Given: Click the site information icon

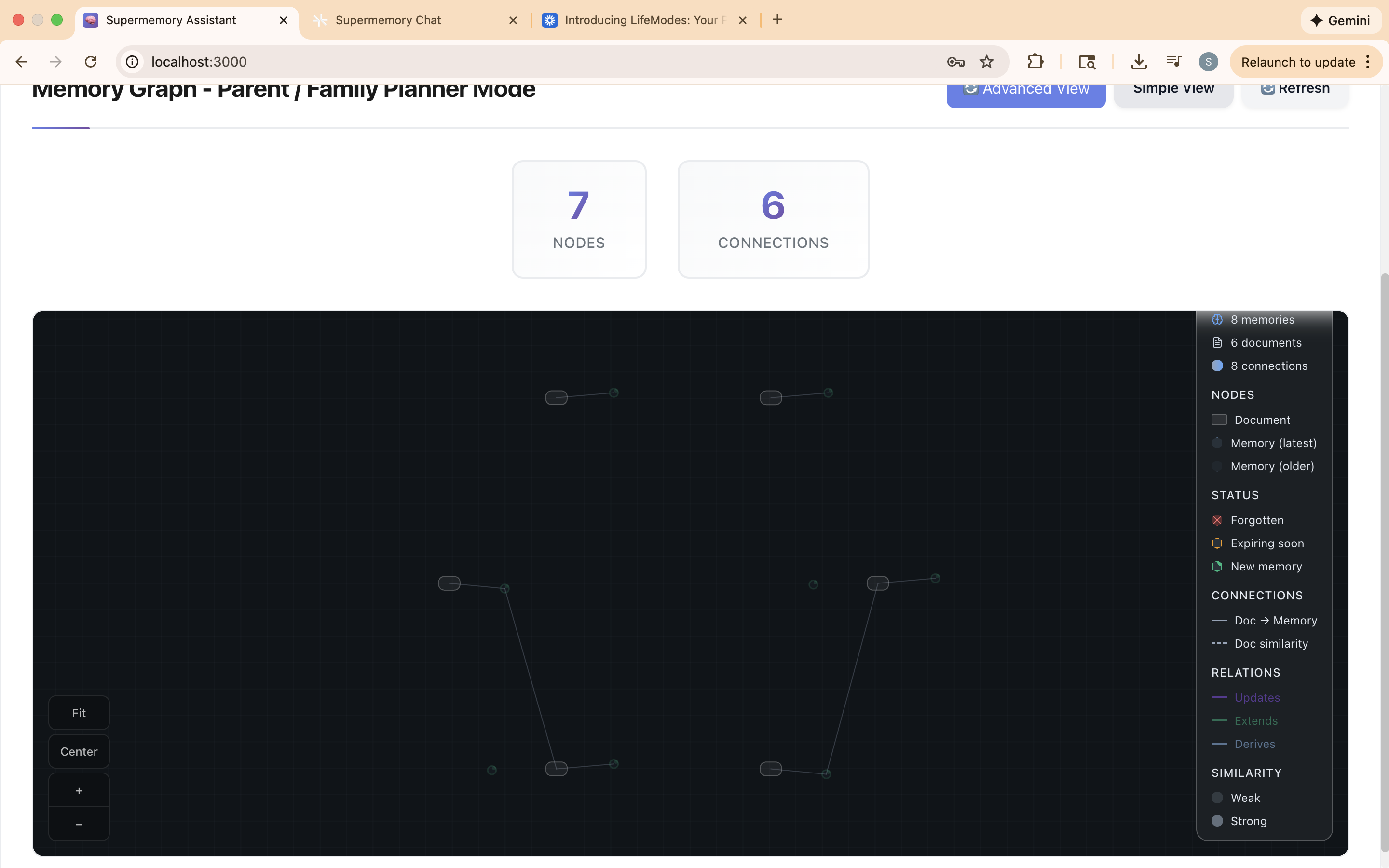Looking at the screenshot, I should coord(132,61).
